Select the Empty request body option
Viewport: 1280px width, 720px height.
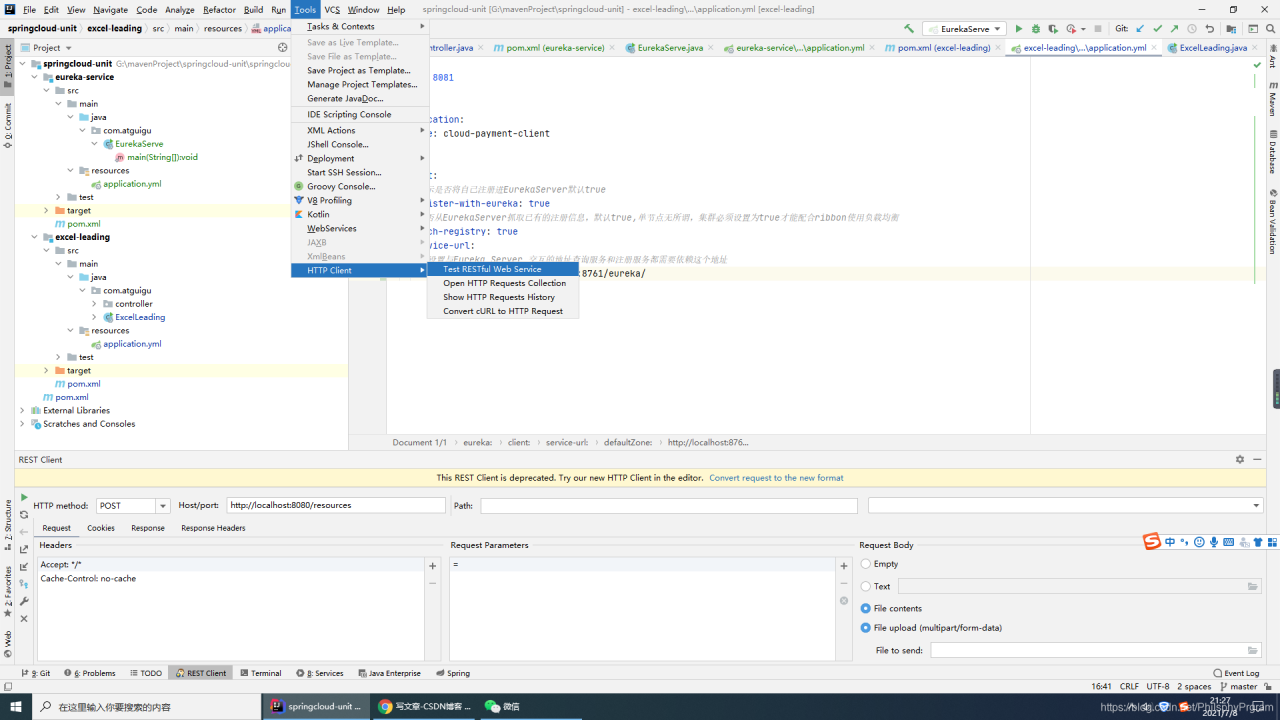point(866,563)
